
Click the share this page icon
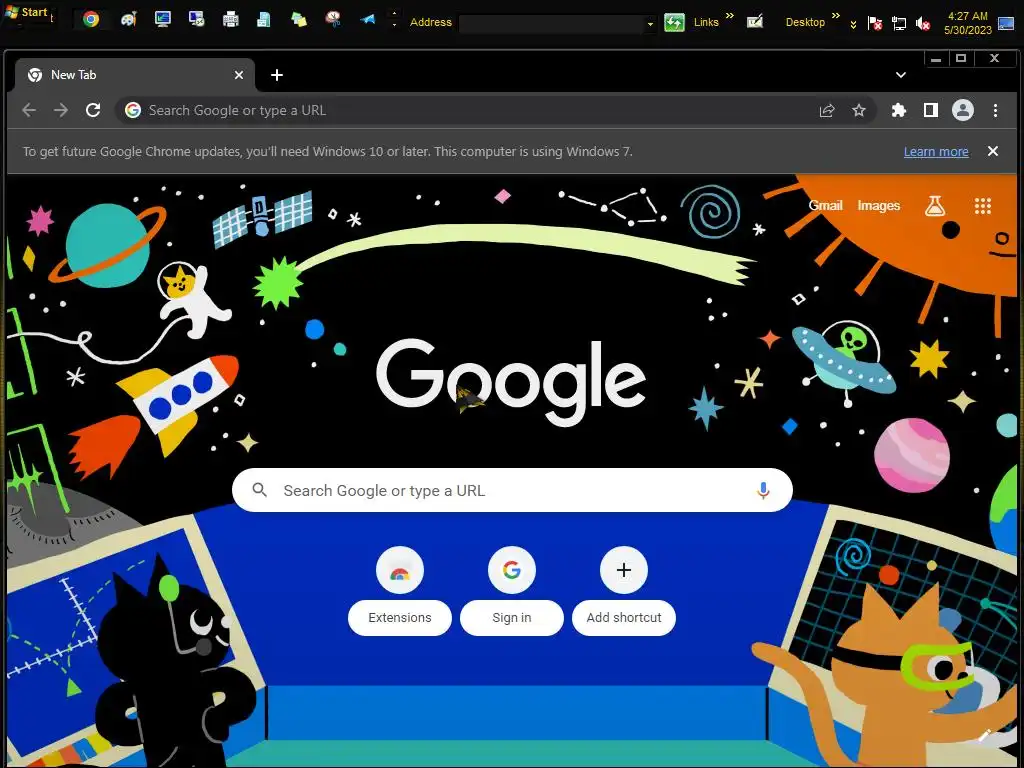click(827, 110)
